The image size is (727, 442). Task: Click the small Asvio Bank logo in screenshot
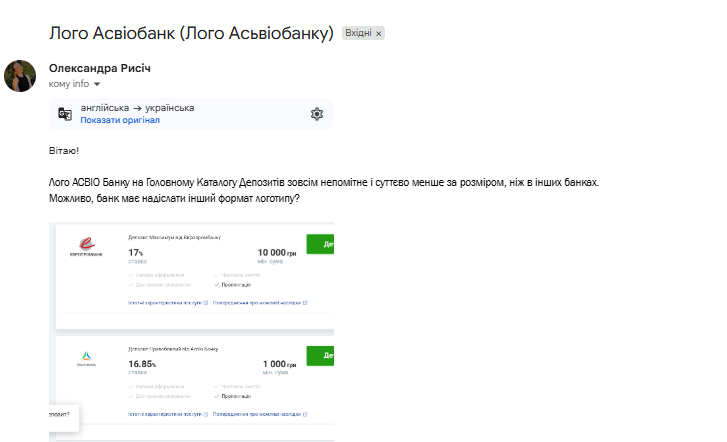tap(86, 359)
